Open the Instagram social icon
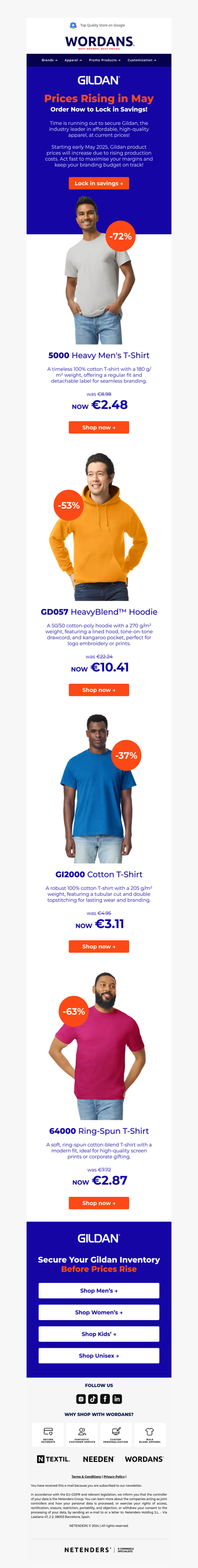Image resolution: width=198 pixels, height=1568 pixels. pos(81,1399)
